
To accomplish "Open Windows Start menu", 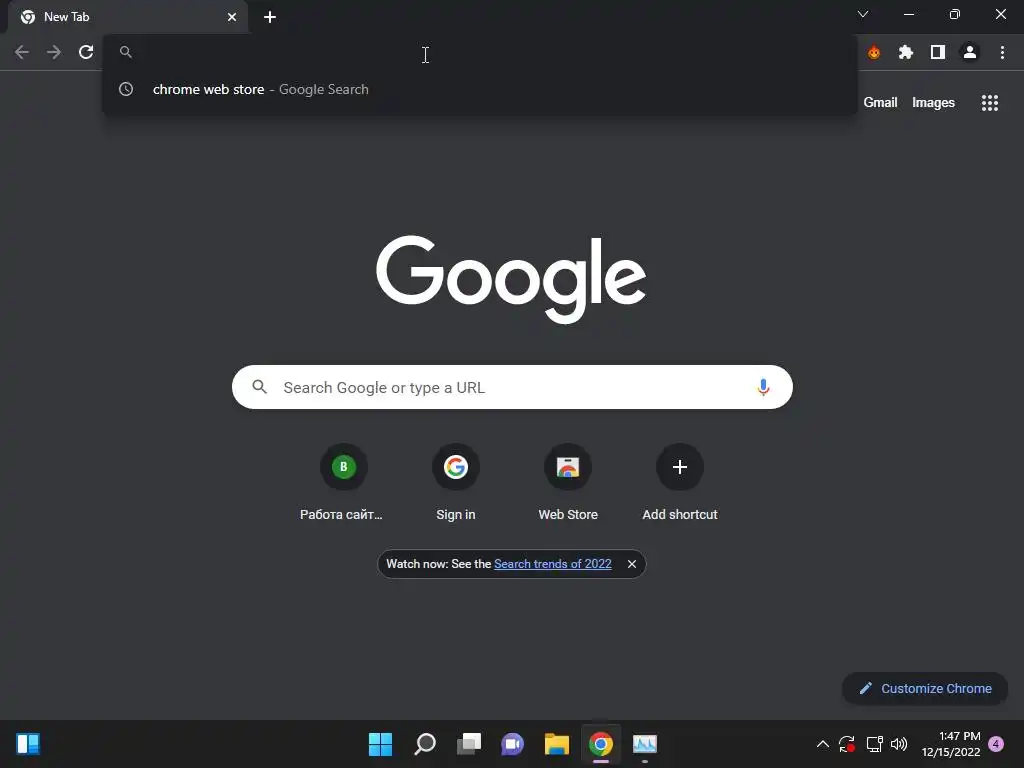I will pos(381,744).
